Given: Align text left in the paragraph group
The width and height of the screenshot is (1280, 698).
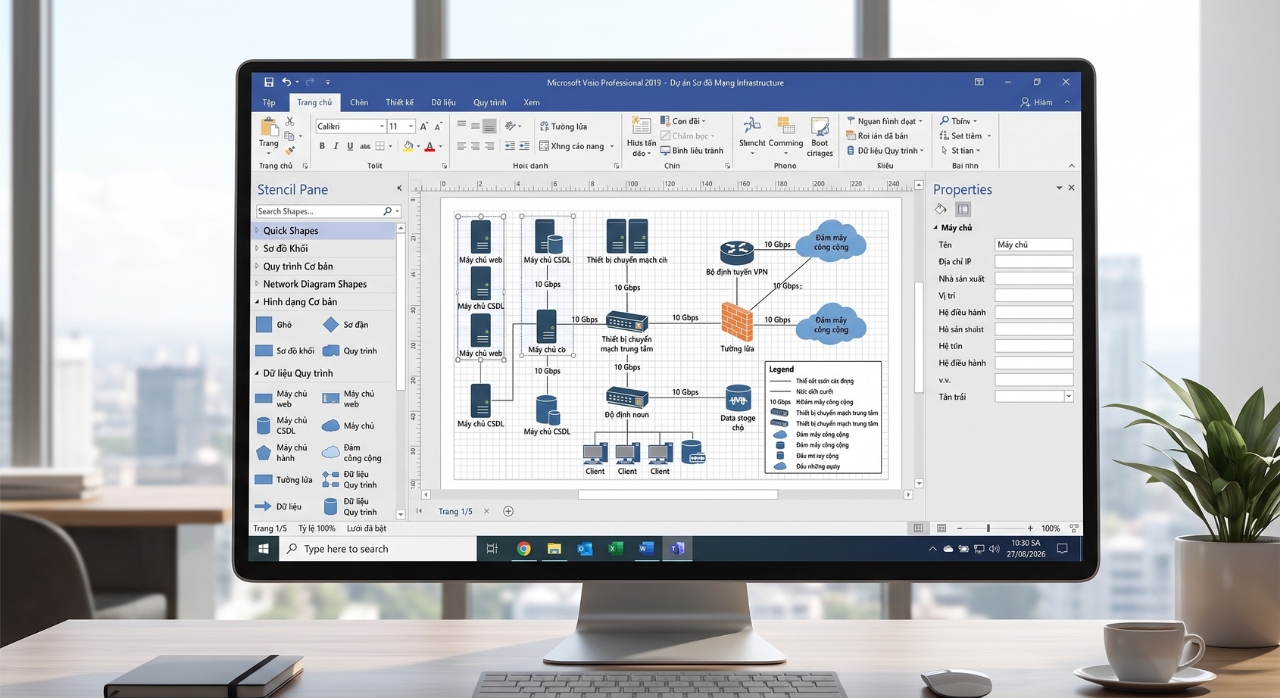Looking at the screenshot, I should [462, 146].
